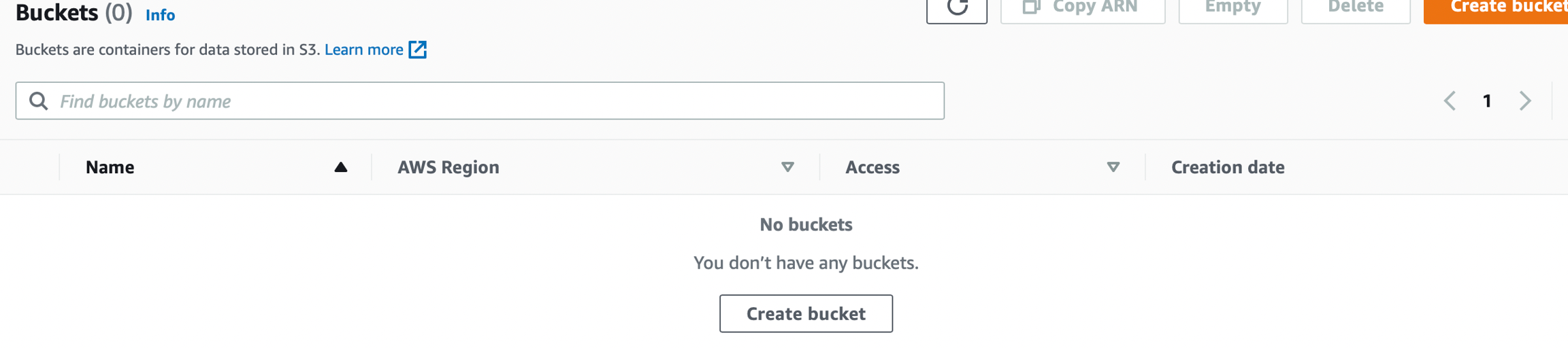The width and height of the screenshot is (1568, 348).
Task: Click the magnifier search icon
Action: click(x=39, y=101)
